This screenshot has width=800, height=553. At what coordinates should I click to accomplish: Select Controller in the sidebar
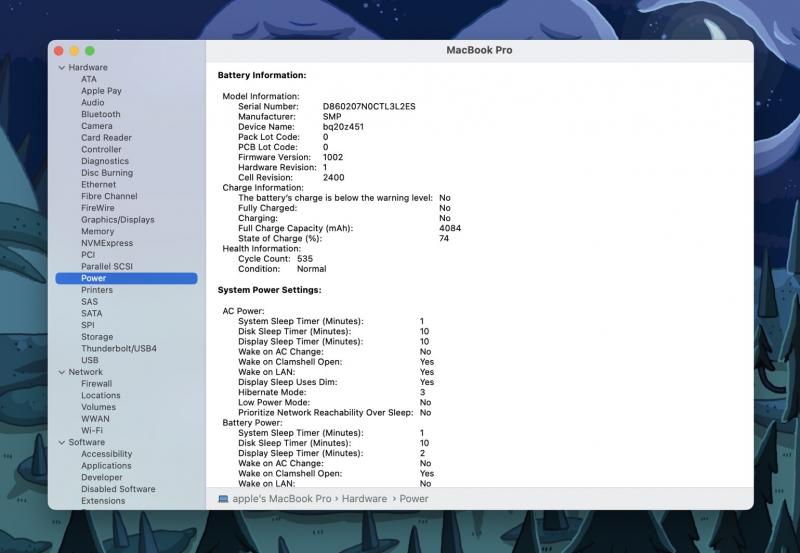point(101,149)
